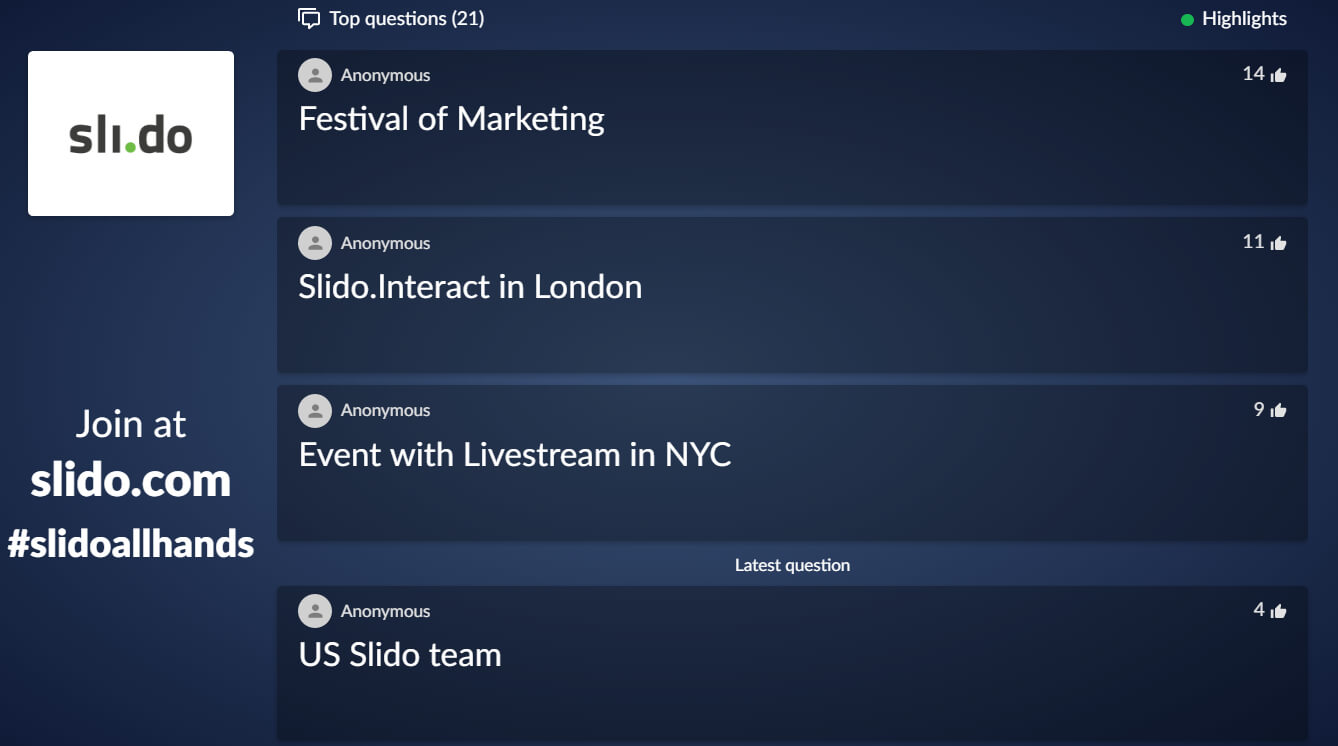This screenshot has width=1338, height=746.
Task: Click the Top questions speech bubble icon
Action: tap(309, 19)
